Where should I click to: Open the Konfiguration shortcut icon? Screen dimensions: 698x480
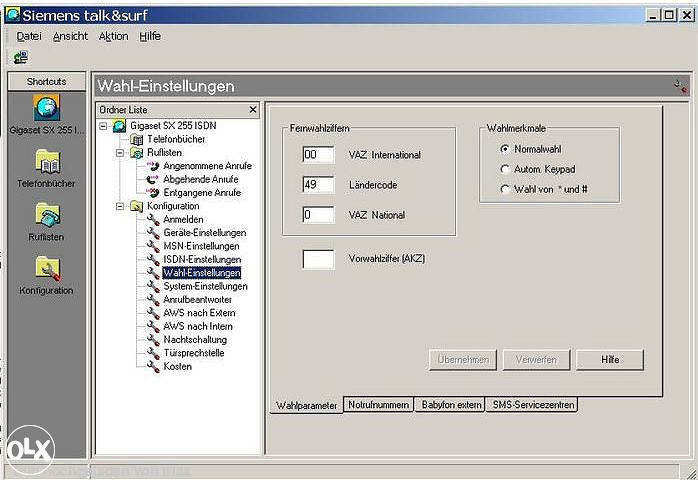[48, 268]
